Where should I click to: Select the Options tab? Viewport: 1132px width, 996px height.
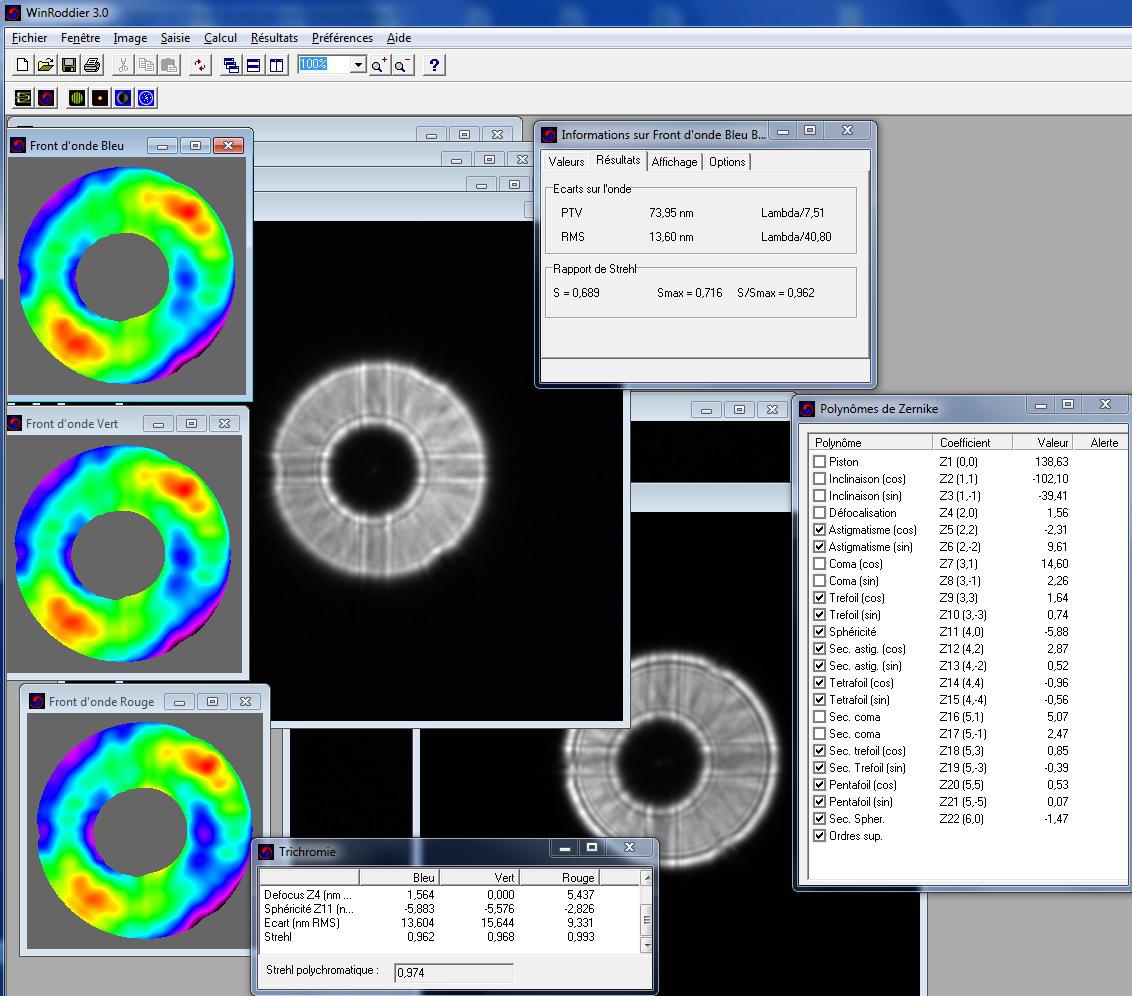727,162
